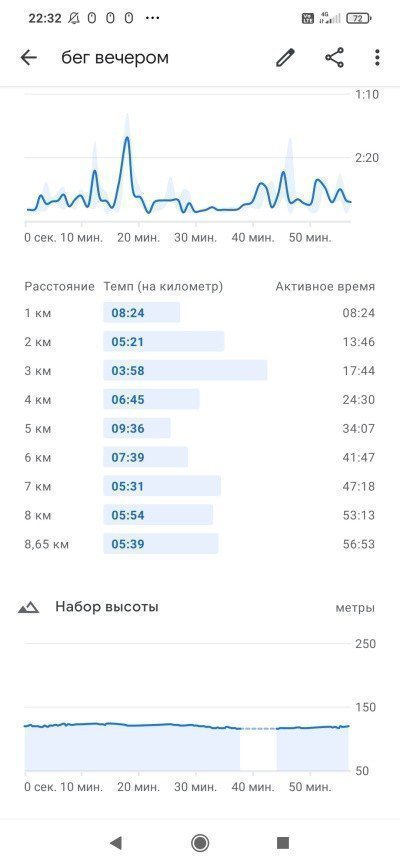
Task: Tap pace chart peak near 20 мин.
Action: point(127,138)
